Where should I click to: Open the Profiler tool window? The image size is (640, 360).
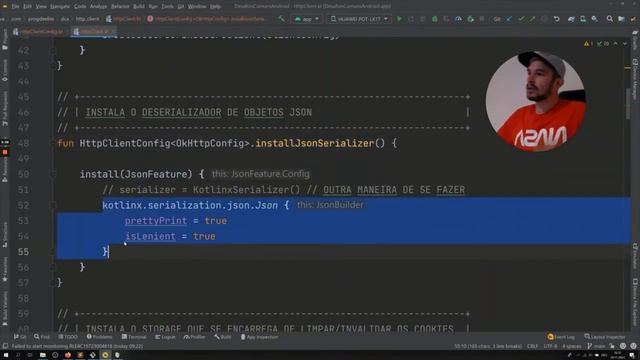[194, 337]
